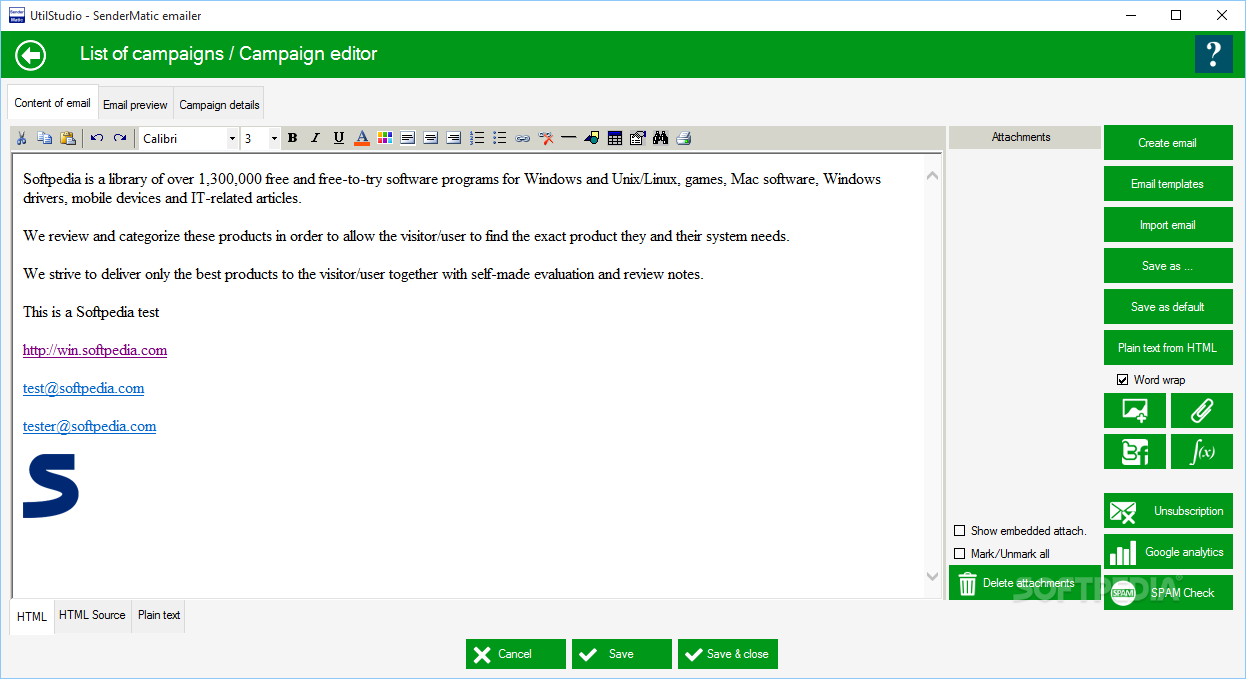Align text to the left
Image resolution: width=1246 pixels, height=679 pixels.
tap(408, 138)
